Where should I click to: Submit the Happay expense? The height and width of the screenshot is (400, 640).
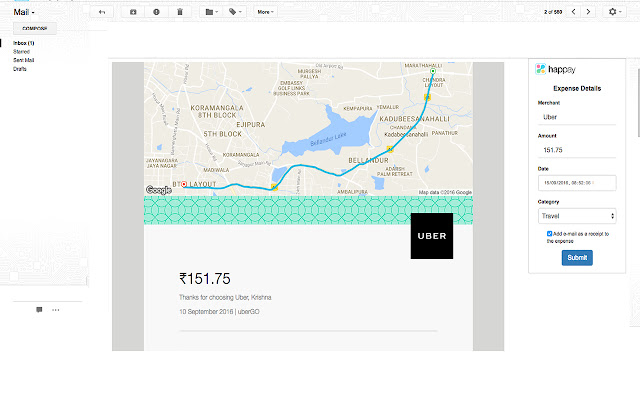tap(577, 258)
